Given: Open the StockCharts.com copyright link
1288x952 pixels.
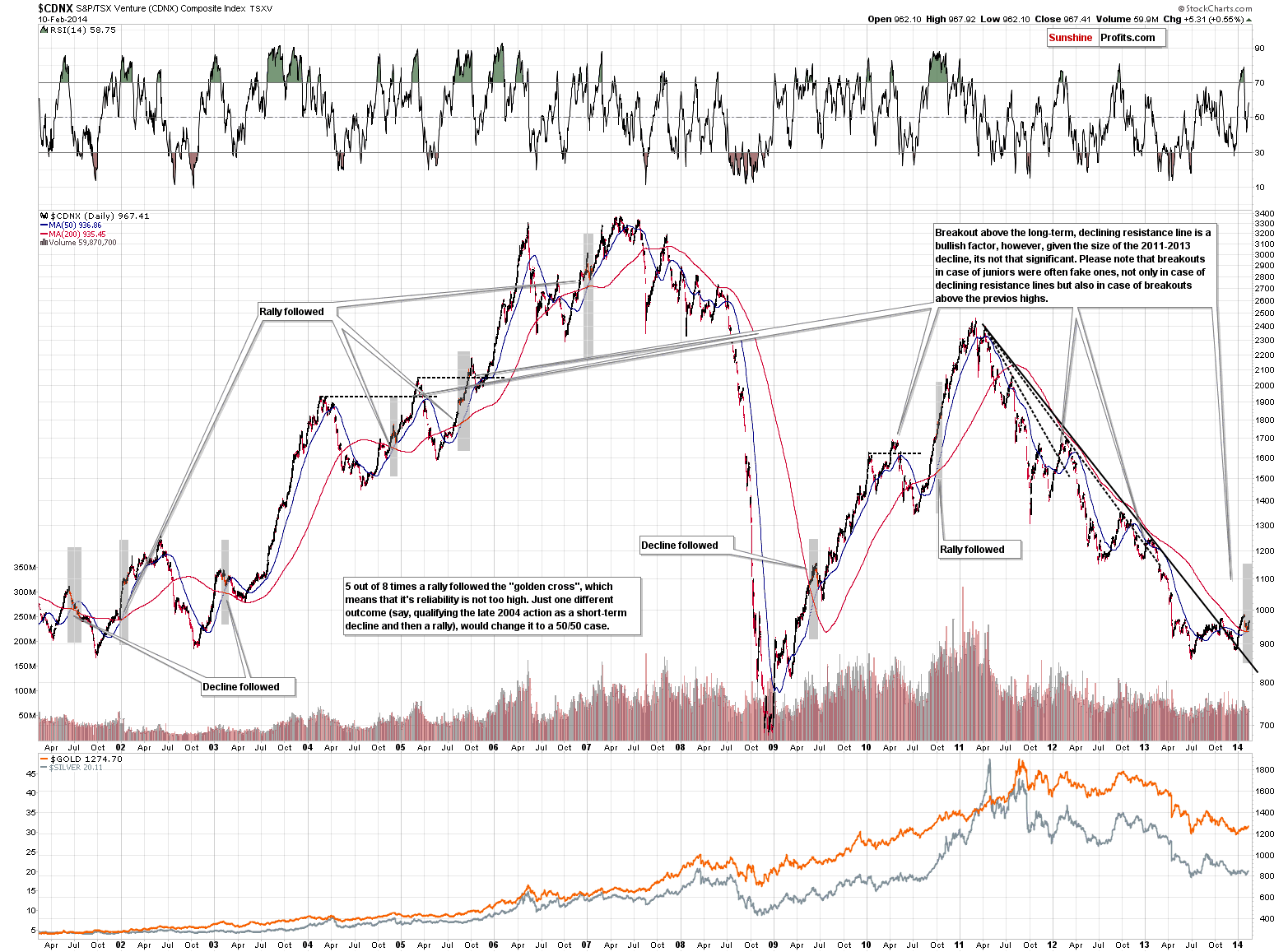Looking at the screenshot, I should 1216,9.
